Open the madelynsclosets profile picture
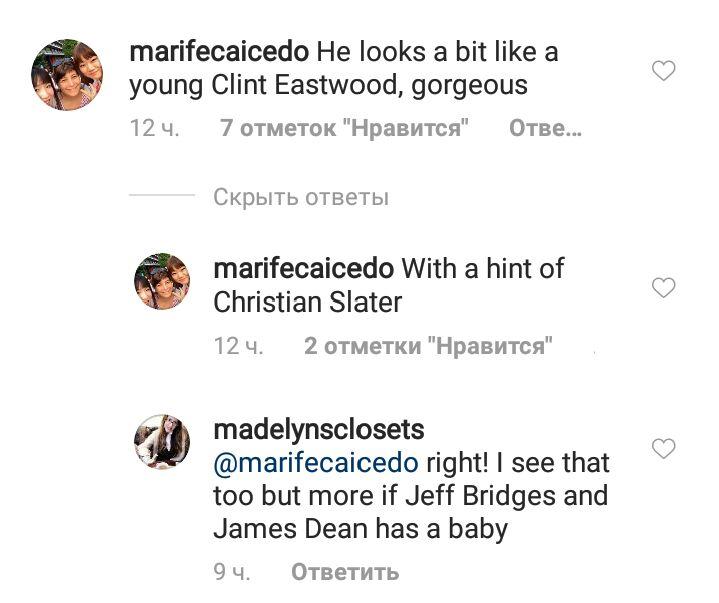The image size is (719, 603). pyautogui.click(x=162, y=440)
